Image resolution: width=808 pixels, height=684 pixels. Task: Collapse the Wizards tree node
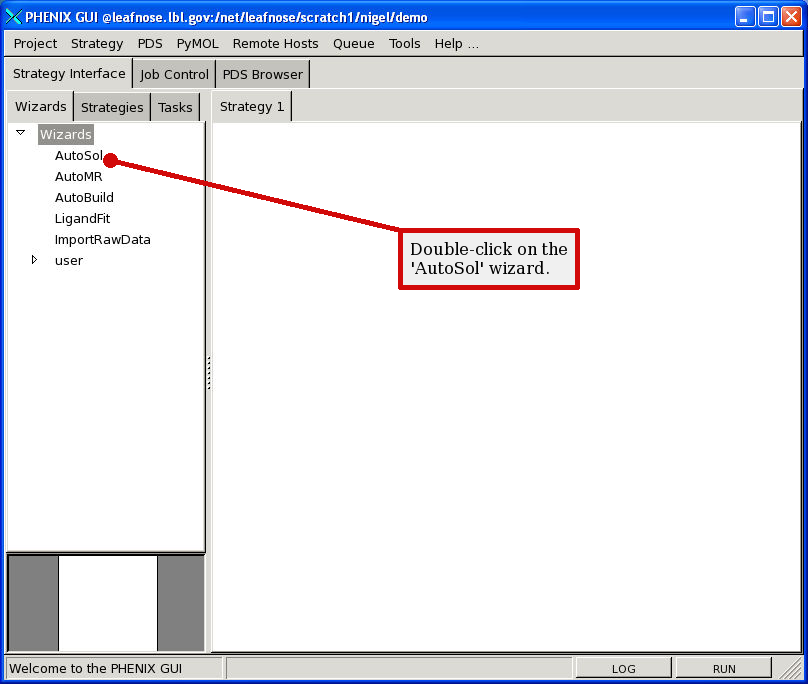20,132
